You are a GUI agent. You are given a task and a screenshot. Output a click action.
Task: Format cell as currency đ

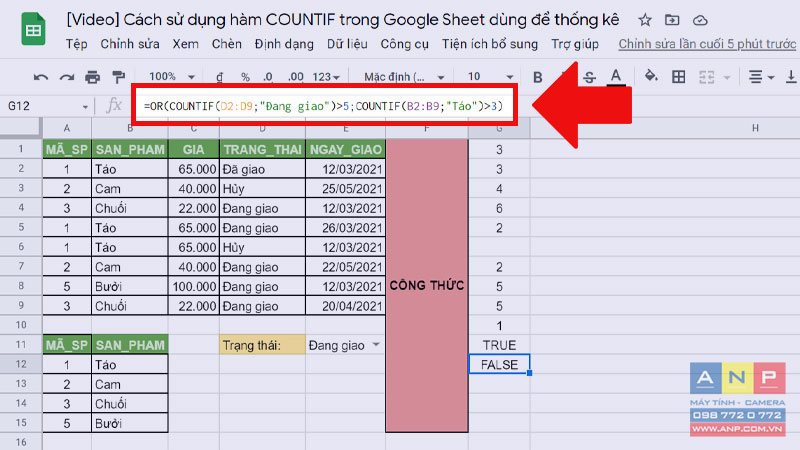[x=219, y=77]
